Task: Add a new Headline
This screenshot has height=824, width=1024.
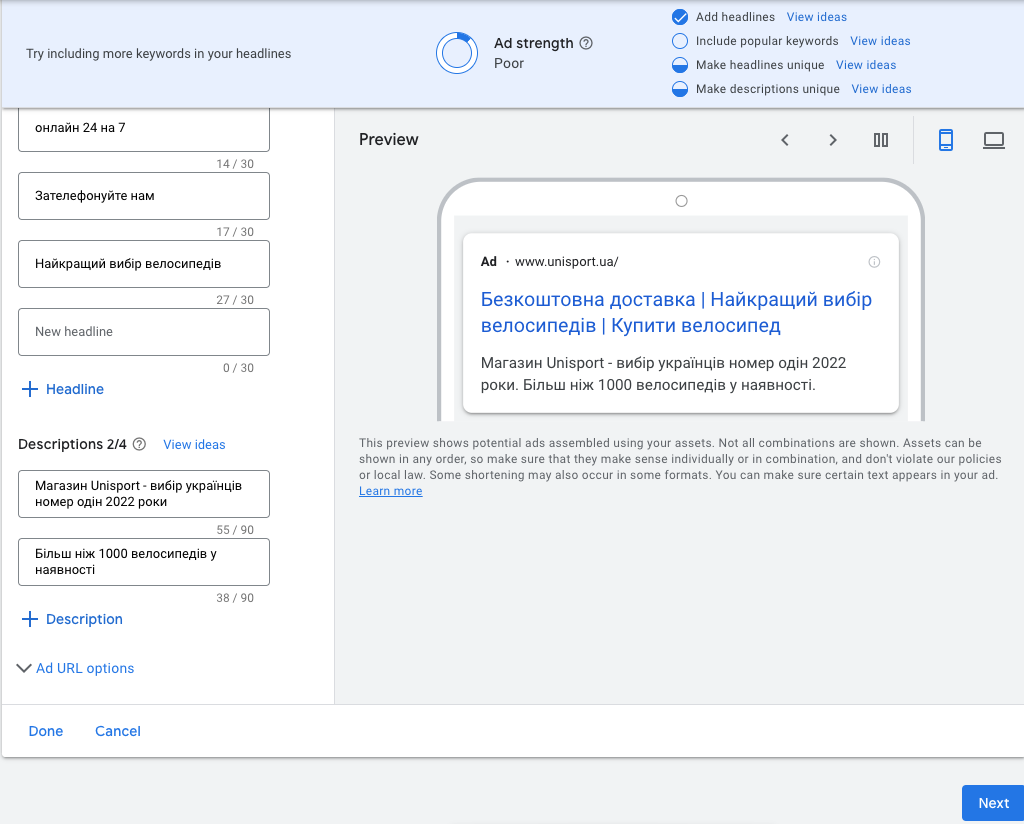Action: 63,389
